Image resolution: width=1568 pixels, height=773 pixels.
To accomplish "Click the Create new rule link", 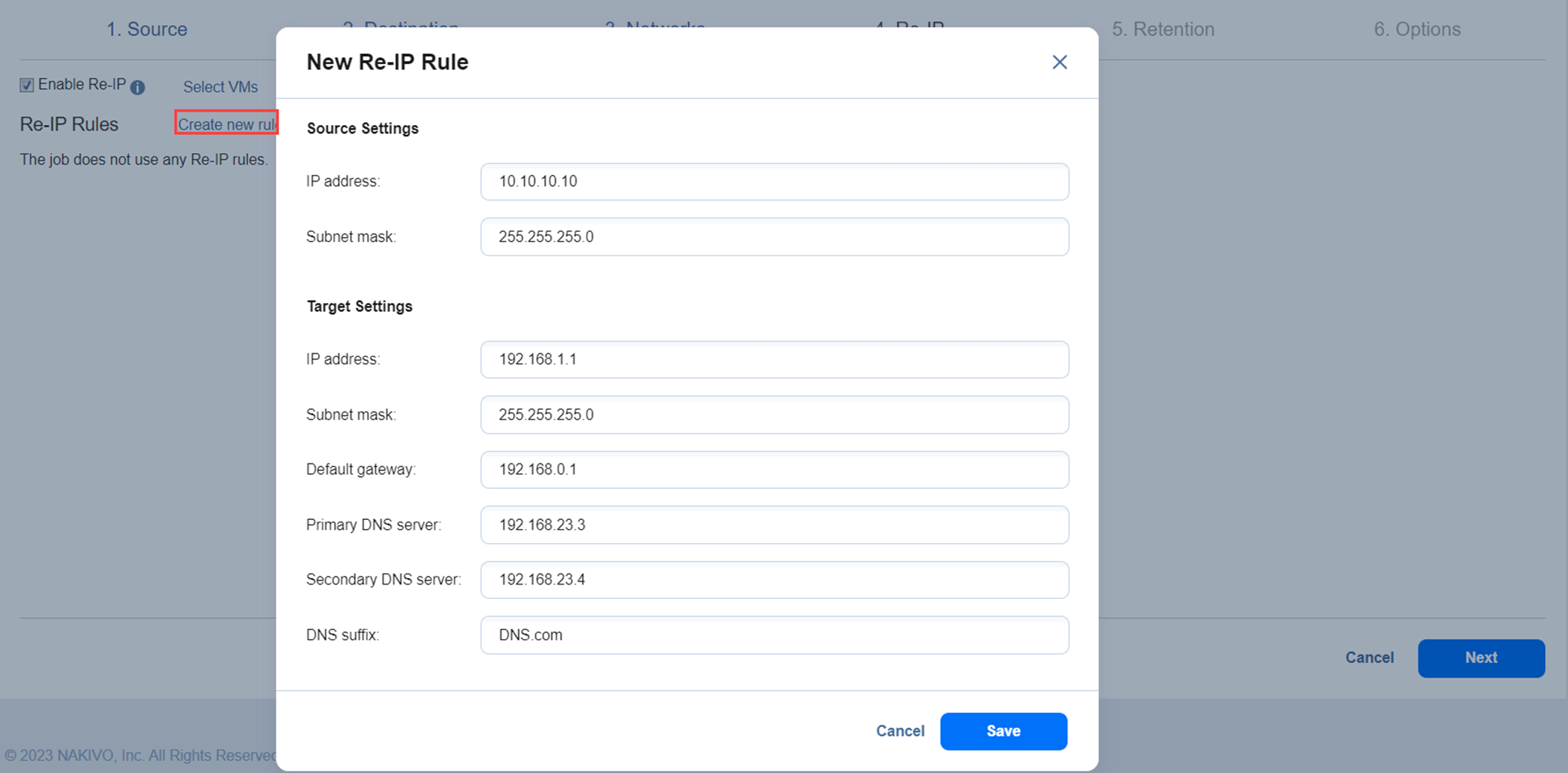I will [226, 124].
